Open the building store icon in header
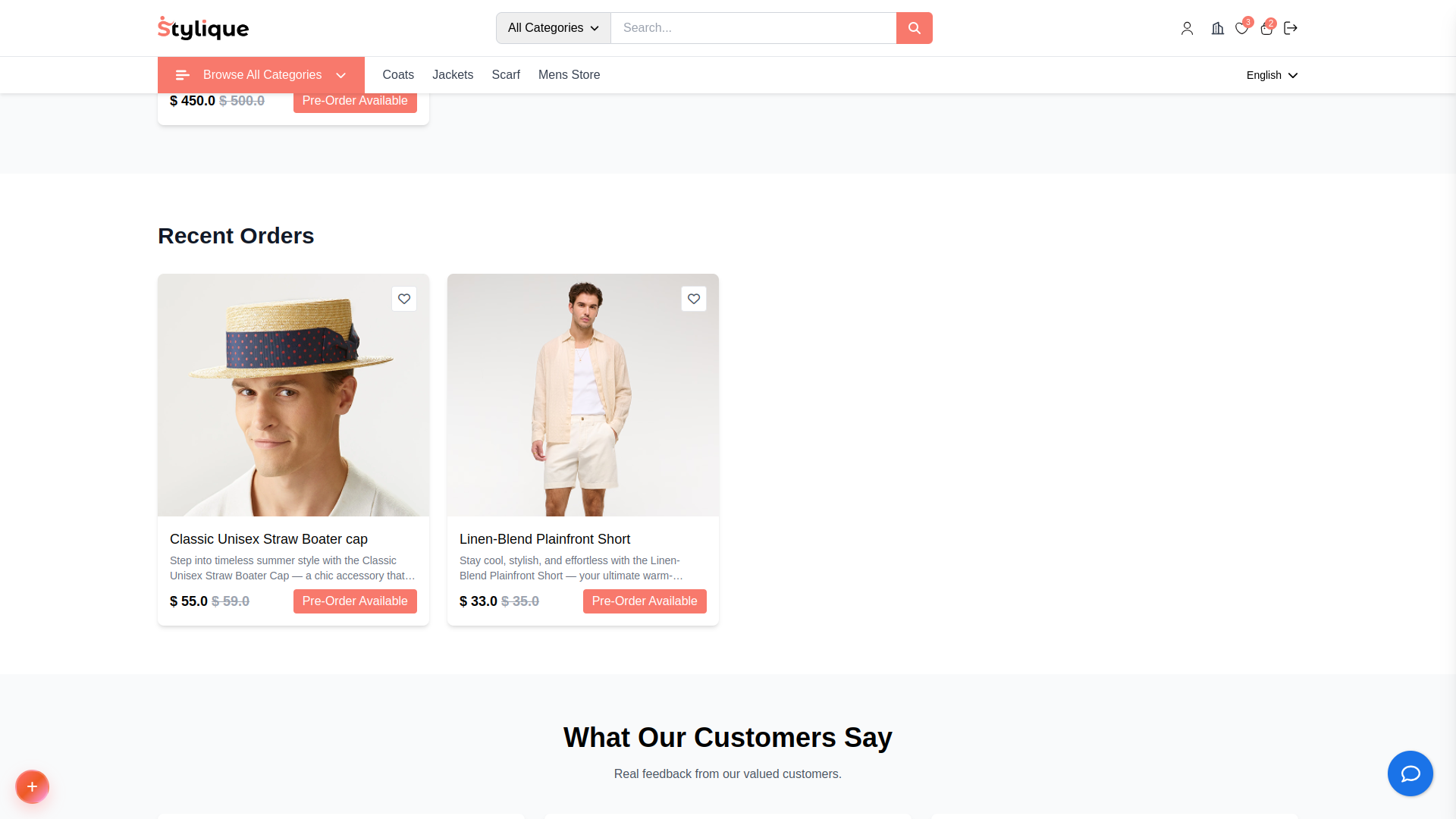This screenshot has width=1456, height=819. pyautogui.click(x=1218, y=28)
